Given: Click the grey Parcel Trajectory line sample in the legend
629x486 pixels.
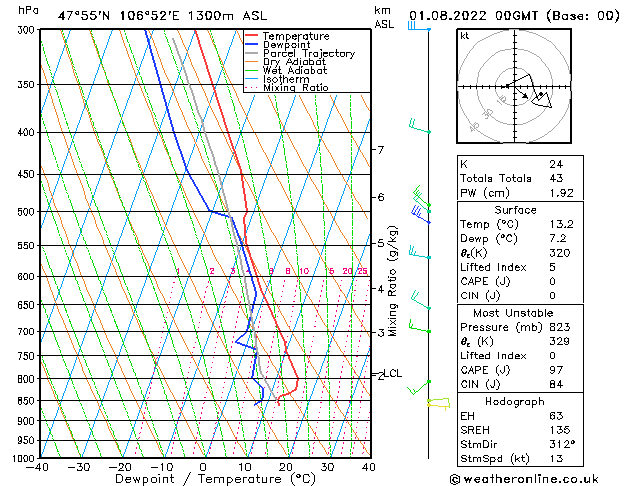Looking at the screenshot, I should pyautogui.click(x=251, y=53).
